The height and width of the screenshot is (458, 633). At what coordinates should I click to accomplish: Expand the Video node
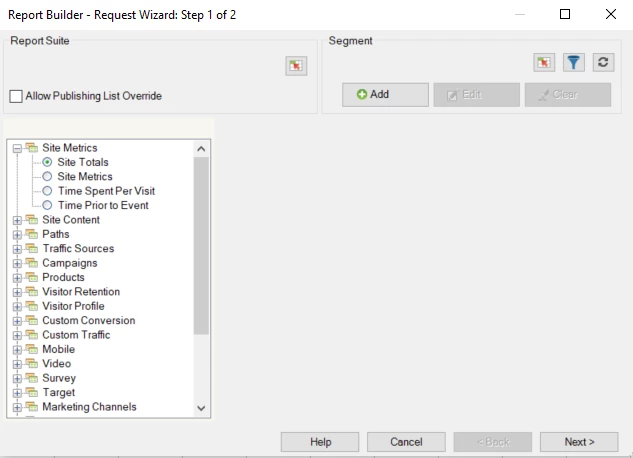[x=17, y=364]
